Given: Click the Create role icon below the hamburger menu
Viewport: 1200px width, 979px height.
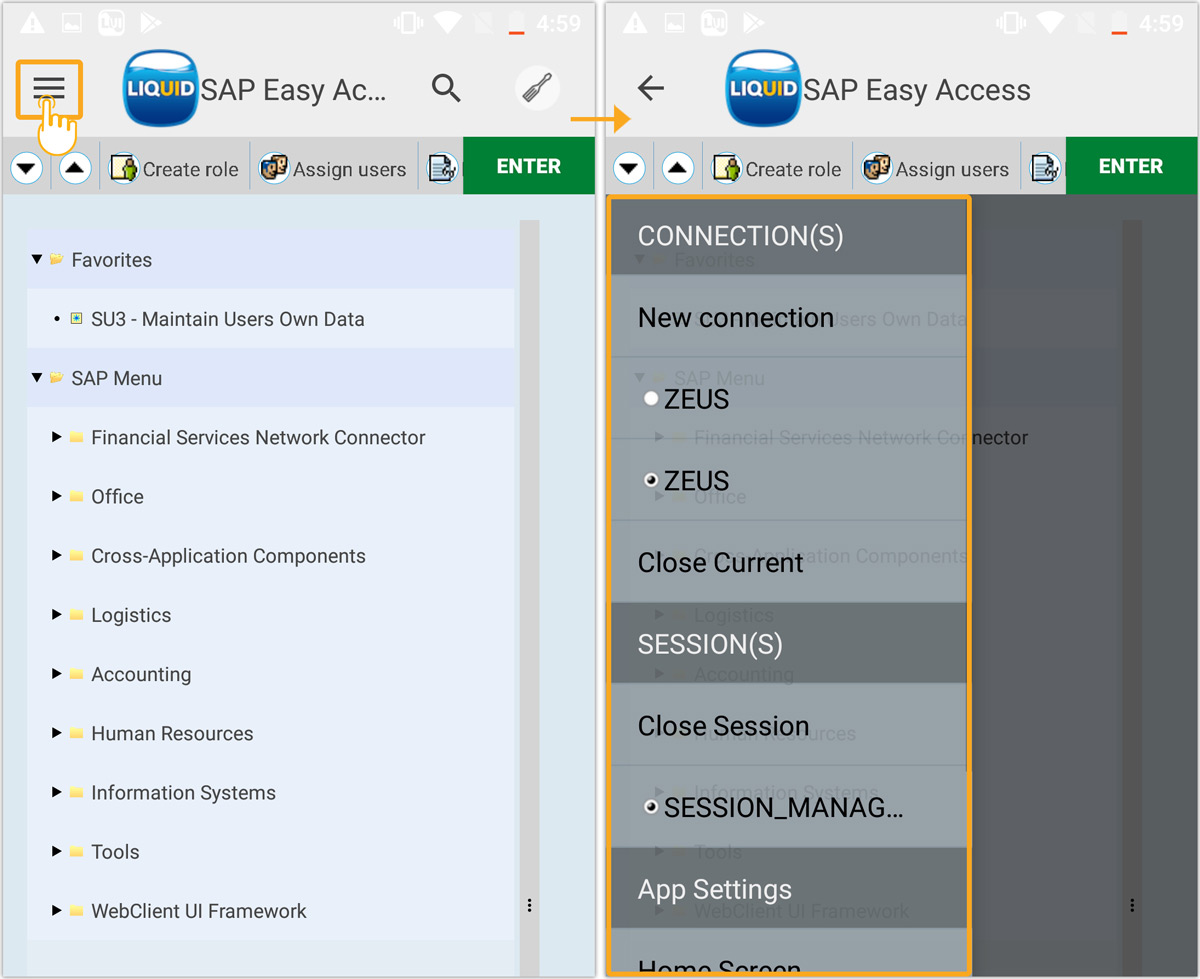Looking at the screenshot, I should coord(123,168).
